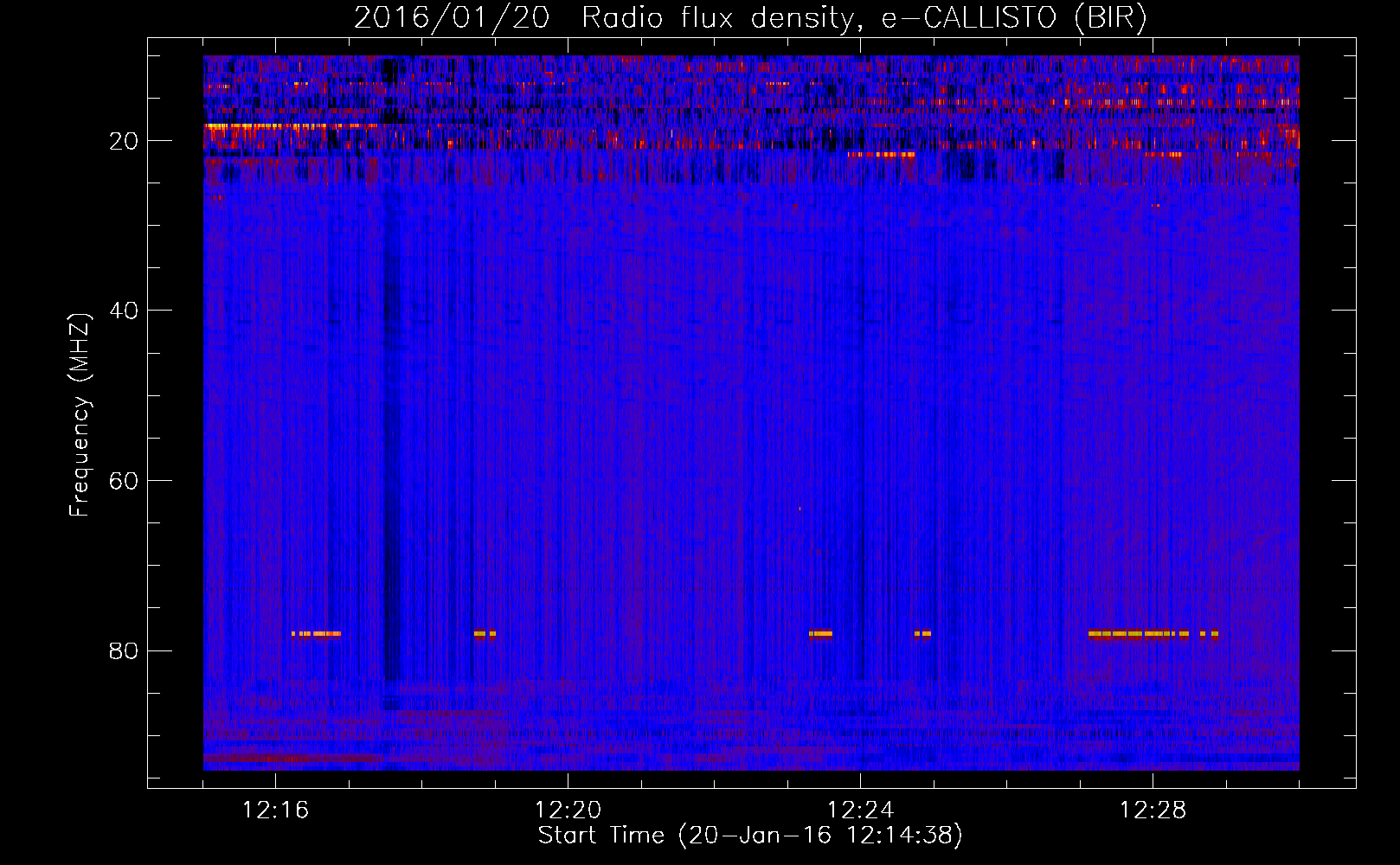Click the 20 frequency tick label
The width and height of the screenshot is (1400, 865).
click(124, 141)
